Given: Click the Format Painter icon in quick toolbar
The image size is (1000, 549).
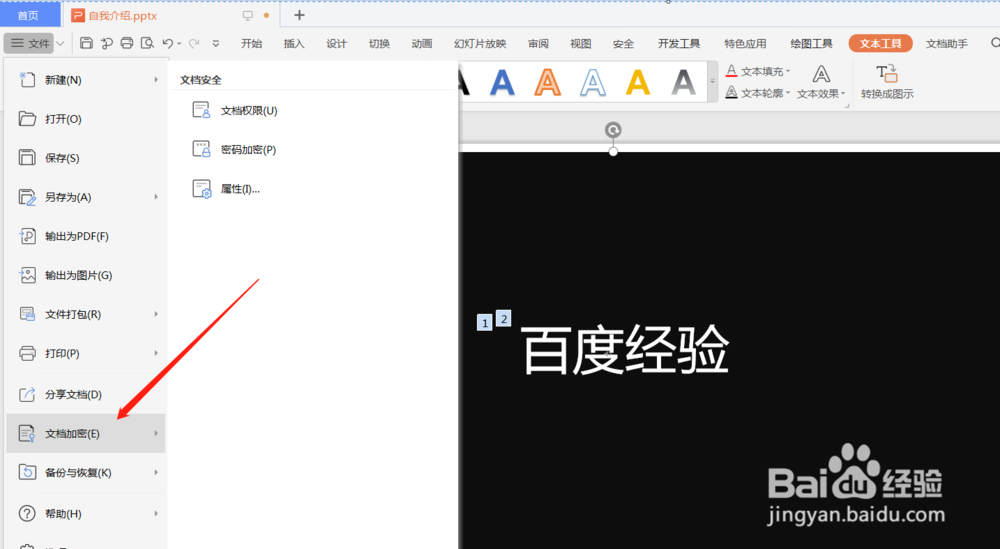Looking at the screenshot, I should point(107,43).
